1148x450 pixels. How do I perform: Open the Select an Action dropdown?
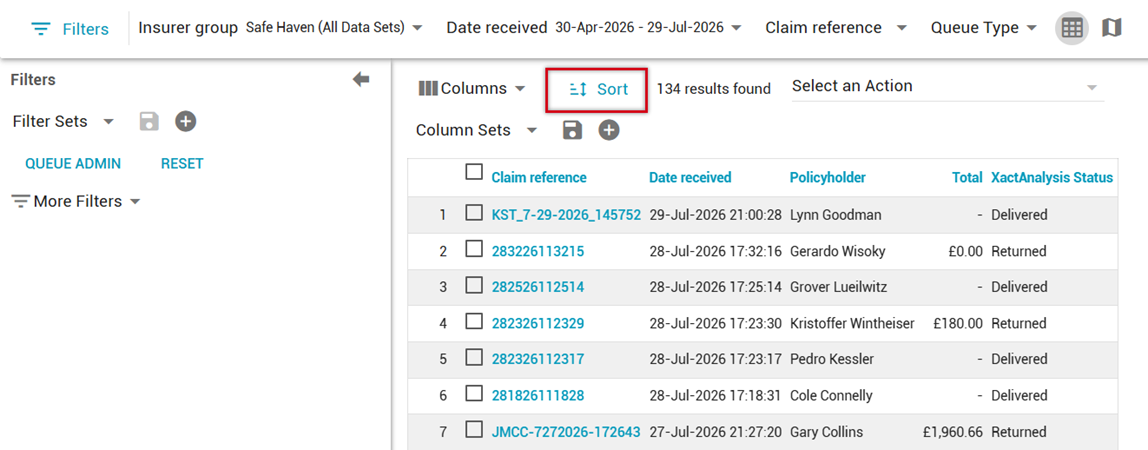(x=947, y=86)
